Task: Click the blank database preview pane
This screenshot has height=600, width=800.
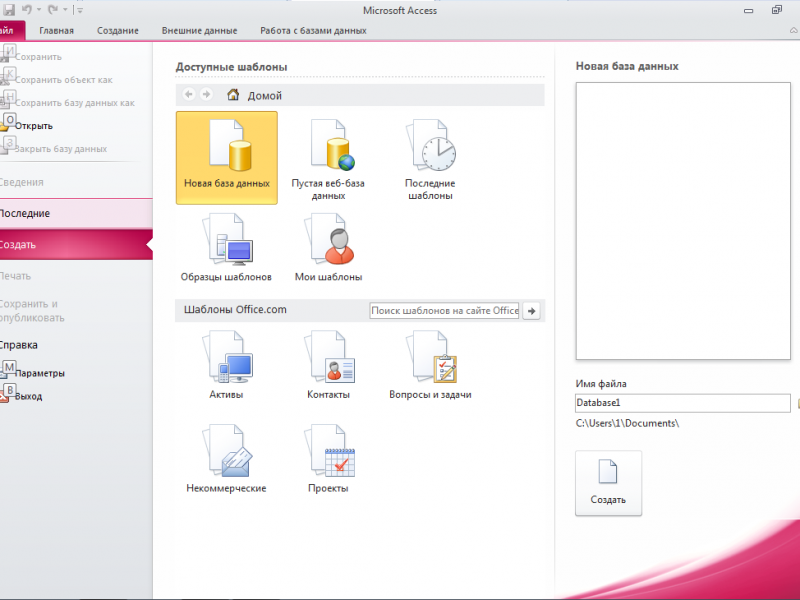Action: pos(683,221)
